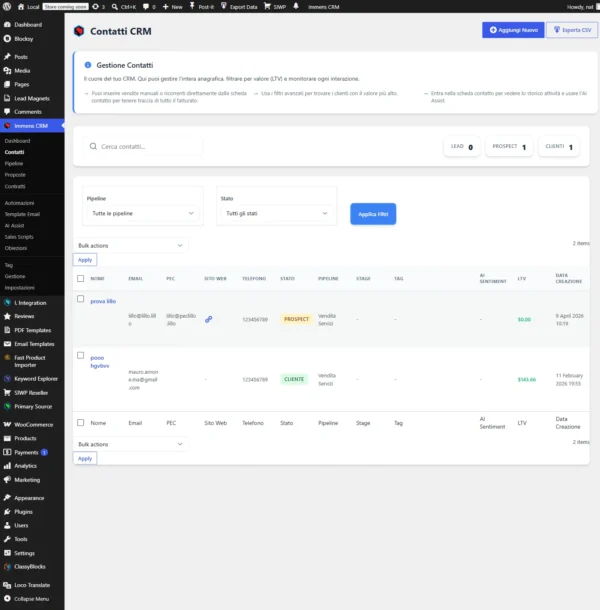600x610 pixels.
Task: Open the Pipeline filter dropdown
Action: pos(142,213)
